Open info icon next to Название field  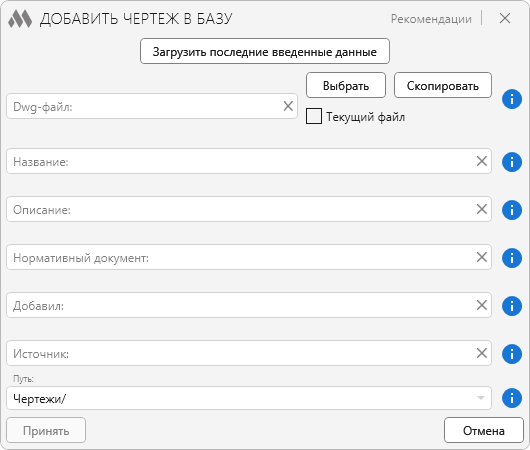[512, 162]
